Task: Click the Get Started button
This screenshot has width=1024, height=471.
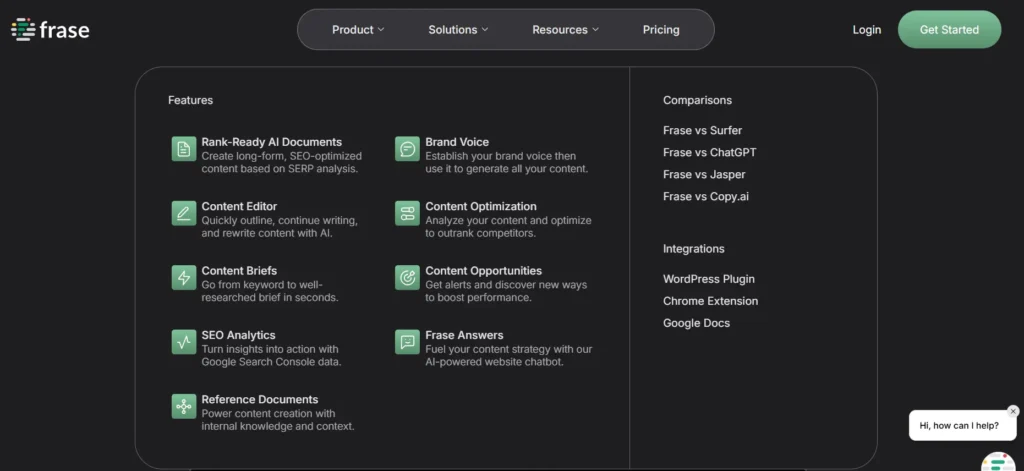Action: click(x=949, y=29)
